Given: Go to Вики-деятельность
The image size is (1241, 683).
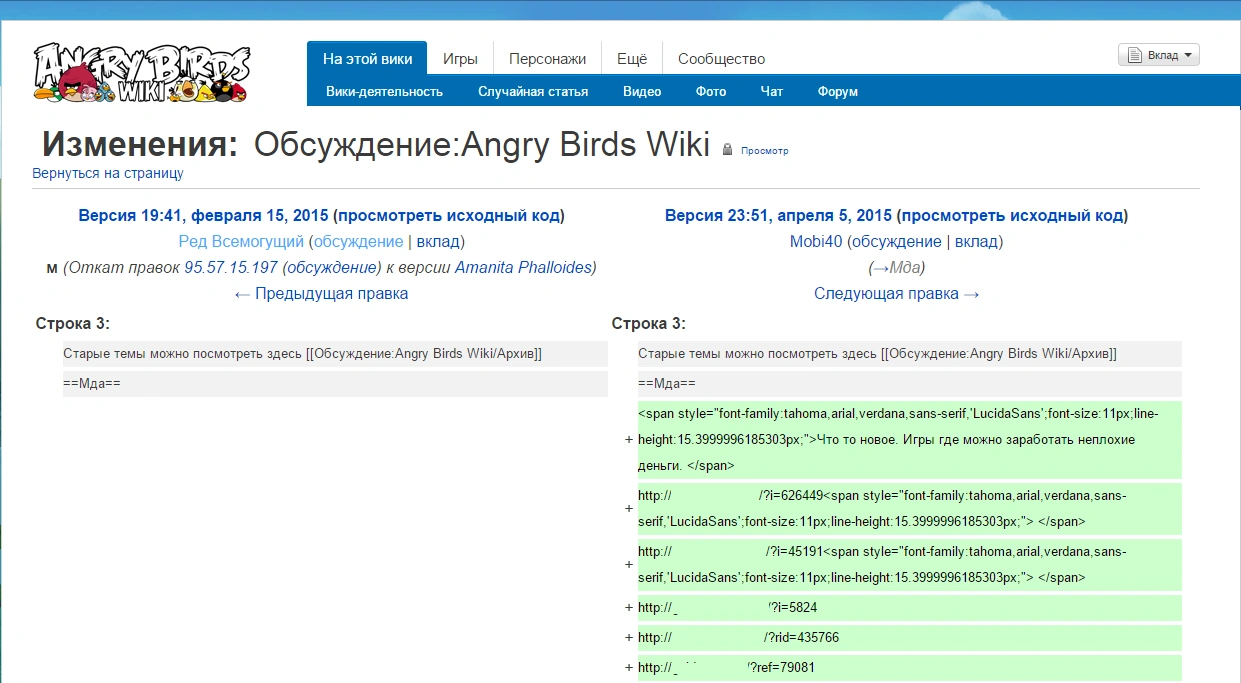Looking at the screenshot, I should [384, 91].
